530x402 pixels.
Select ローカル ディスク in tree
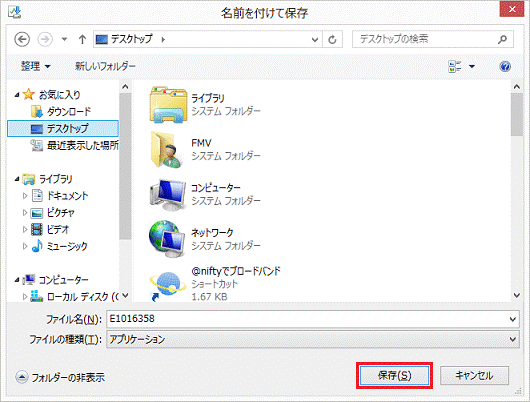(82, 297)
